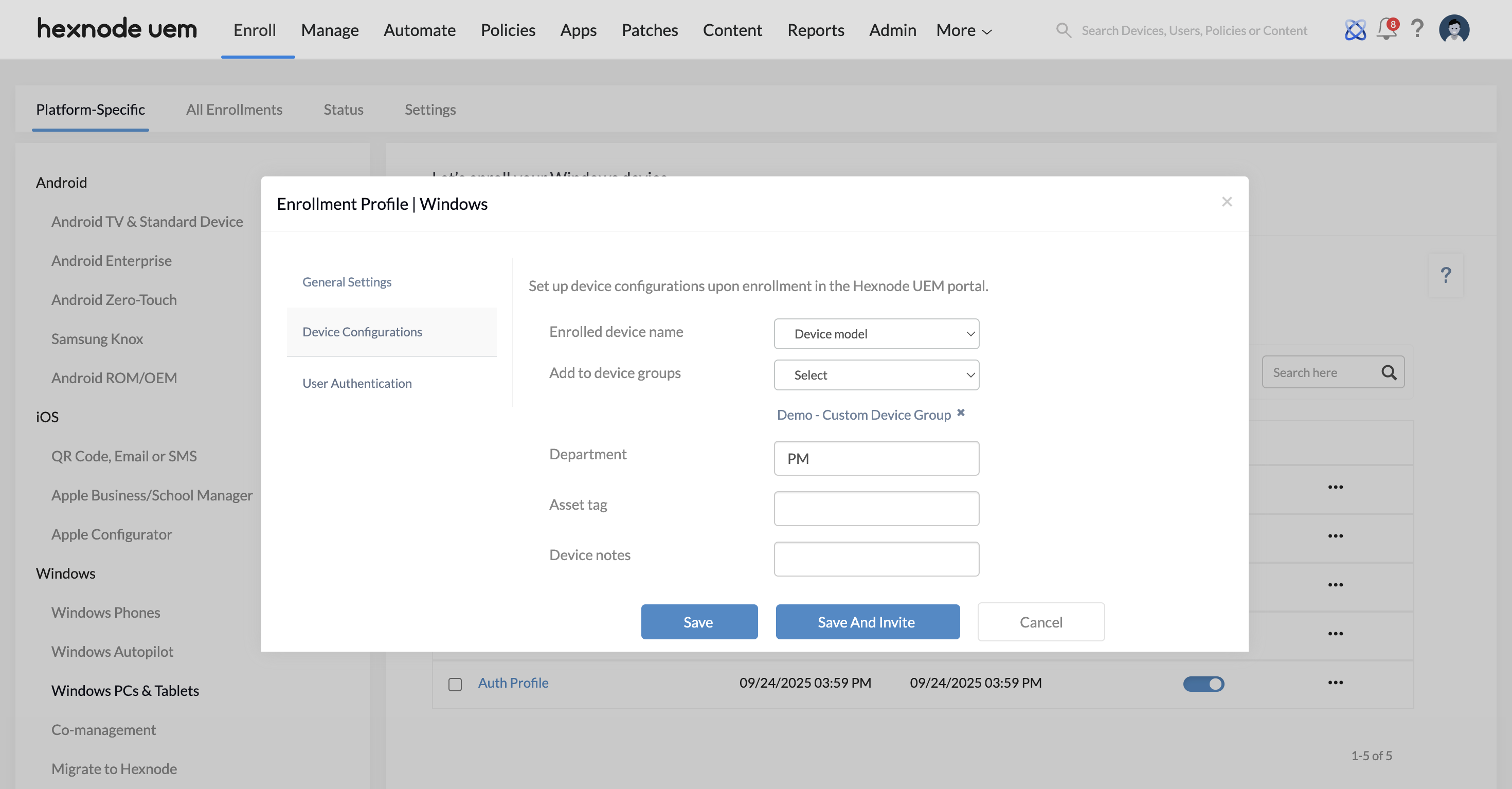
Task: Tick the Auth Profile checkbox
Action: [x=455, y=684]
